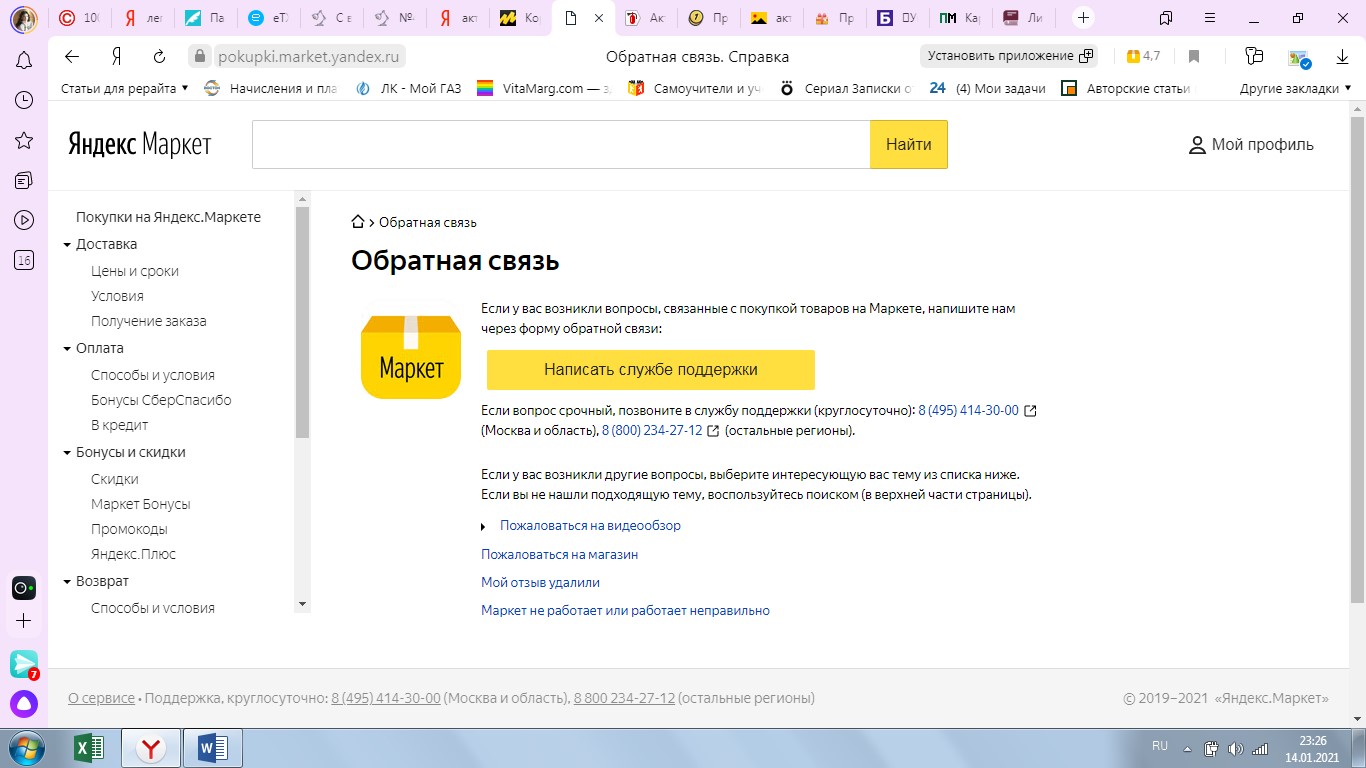Image resolution: width=1366 pixels, height=768 pixels.
Task: Open Бонусы СберСпасибо help page
Action: pyautogui.click(x=161, y=400)
